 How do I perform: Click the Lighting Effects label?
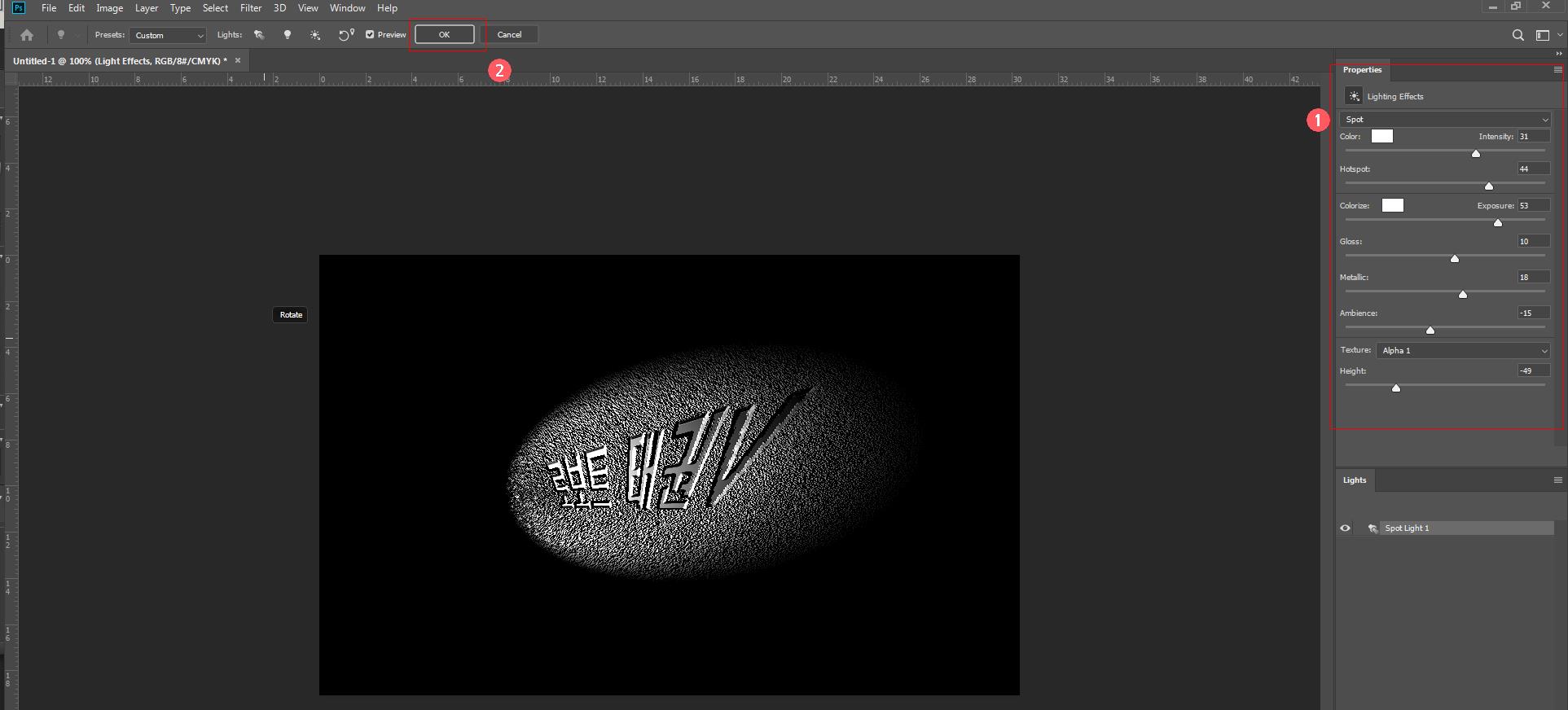pos(1395,96)
